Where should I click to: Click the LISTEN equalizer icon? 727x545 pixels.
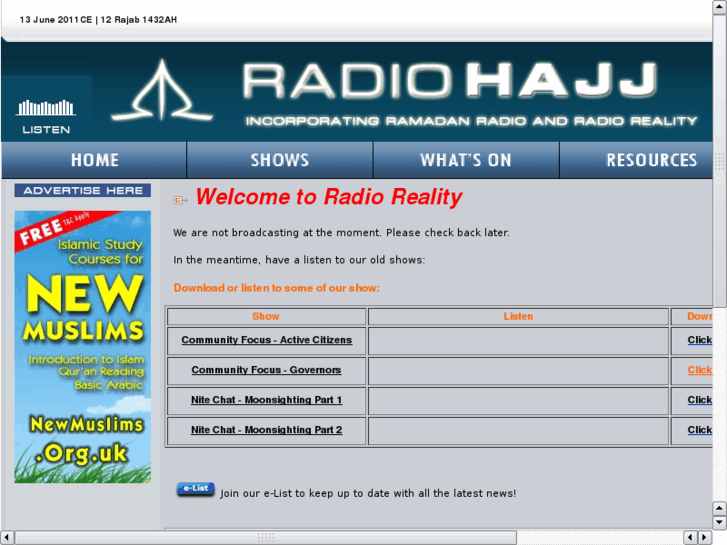click(46, 109)
